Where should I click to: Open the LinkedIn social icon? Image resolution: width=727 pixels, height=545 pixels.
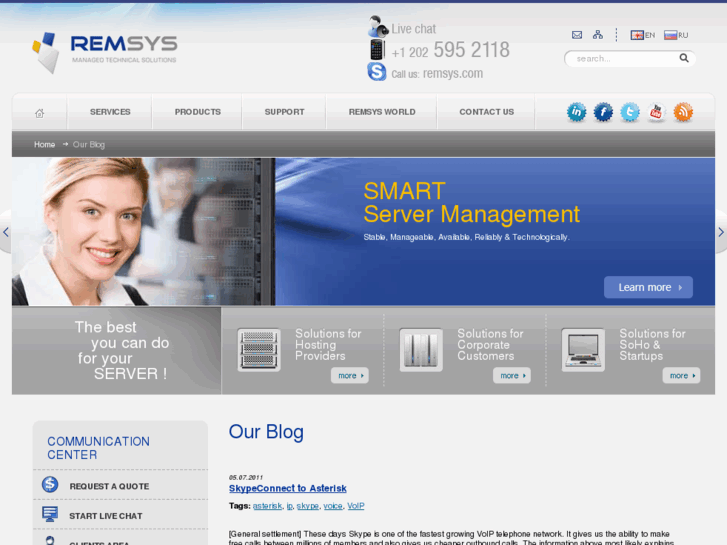pyautogui.click(x=576, y=112)
